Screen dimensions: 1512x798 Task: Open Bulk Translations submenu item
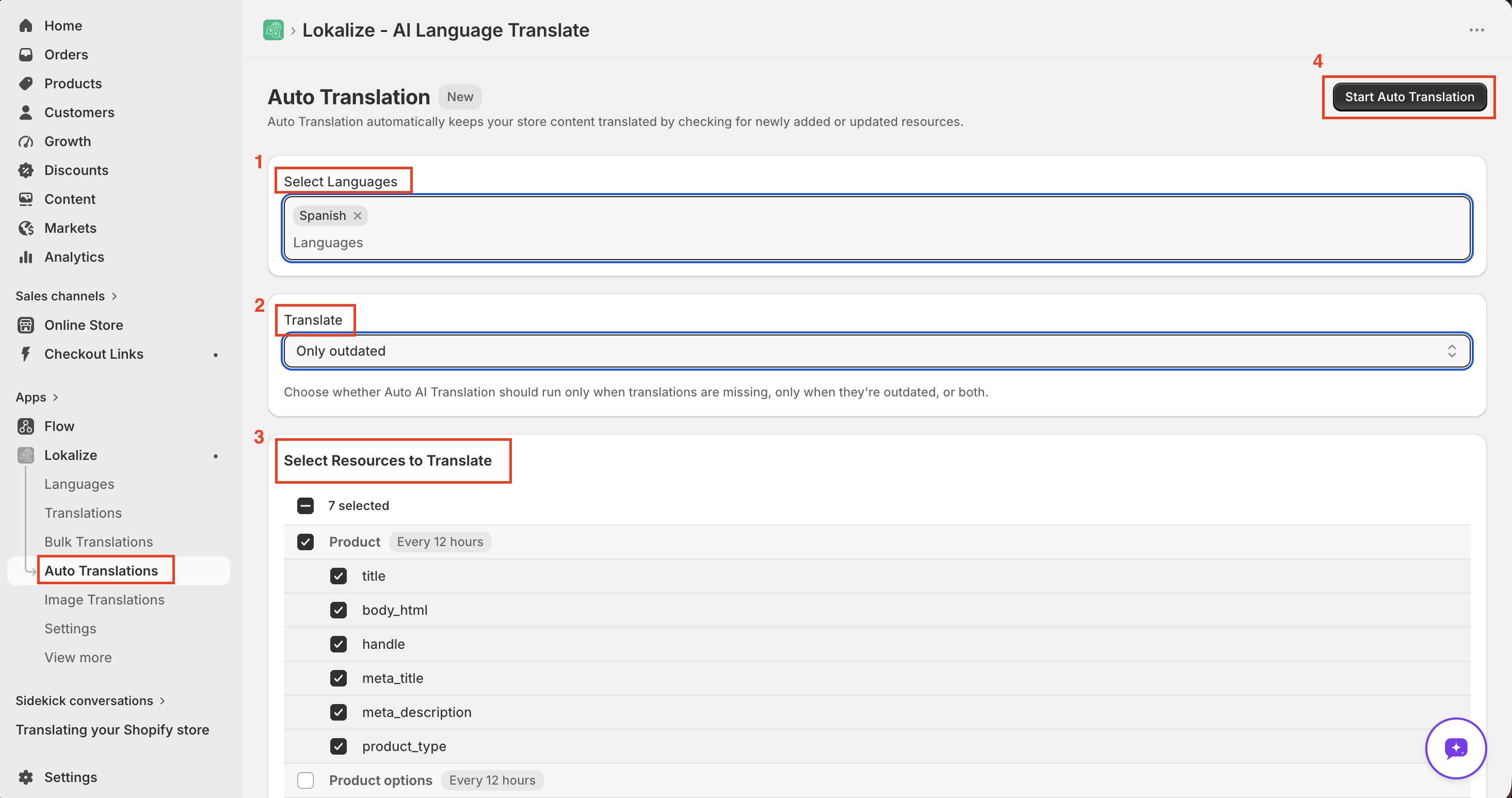click(99, 542)
